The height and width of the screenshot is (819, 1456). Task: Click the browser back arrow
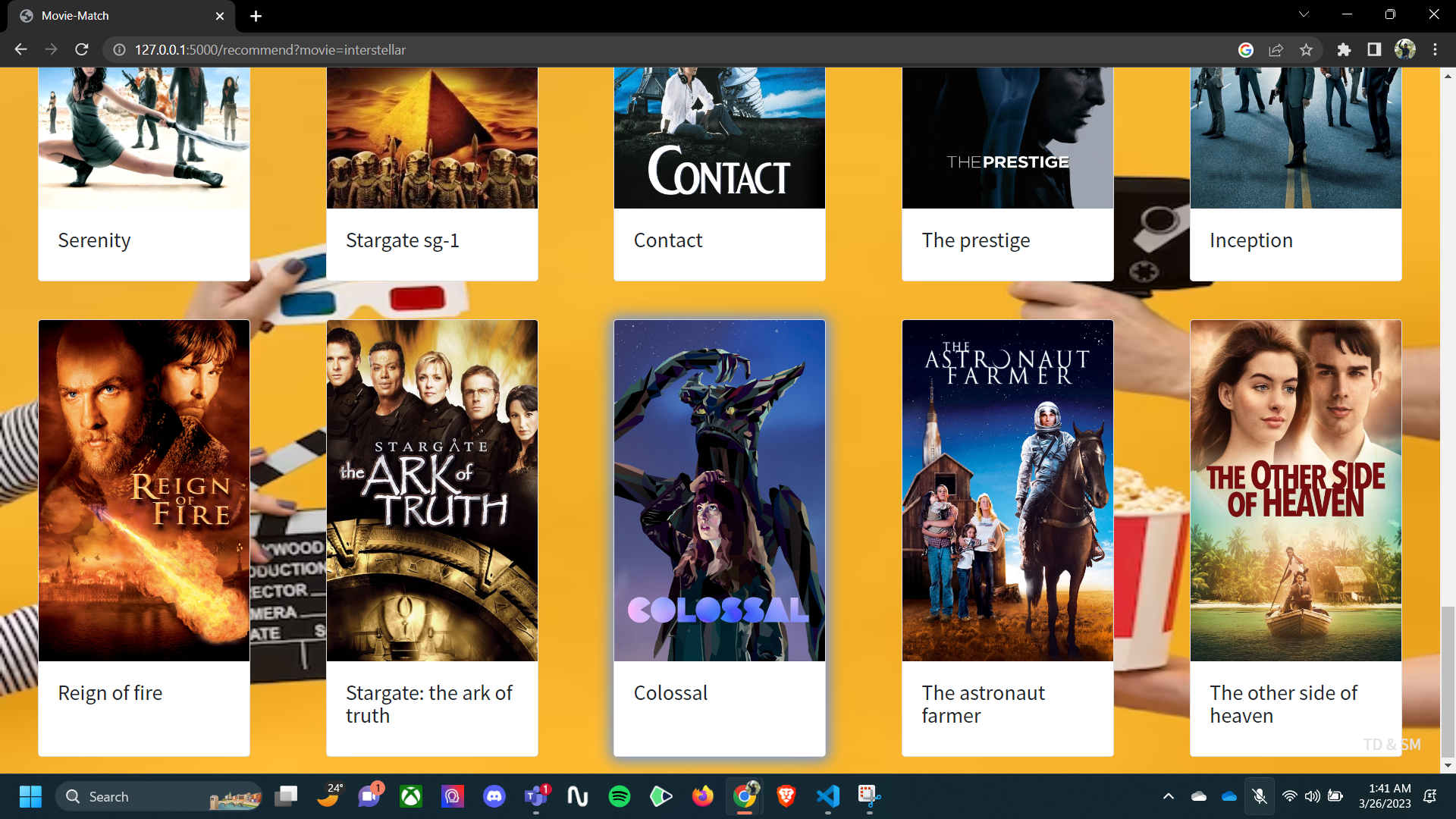(20, 49)
